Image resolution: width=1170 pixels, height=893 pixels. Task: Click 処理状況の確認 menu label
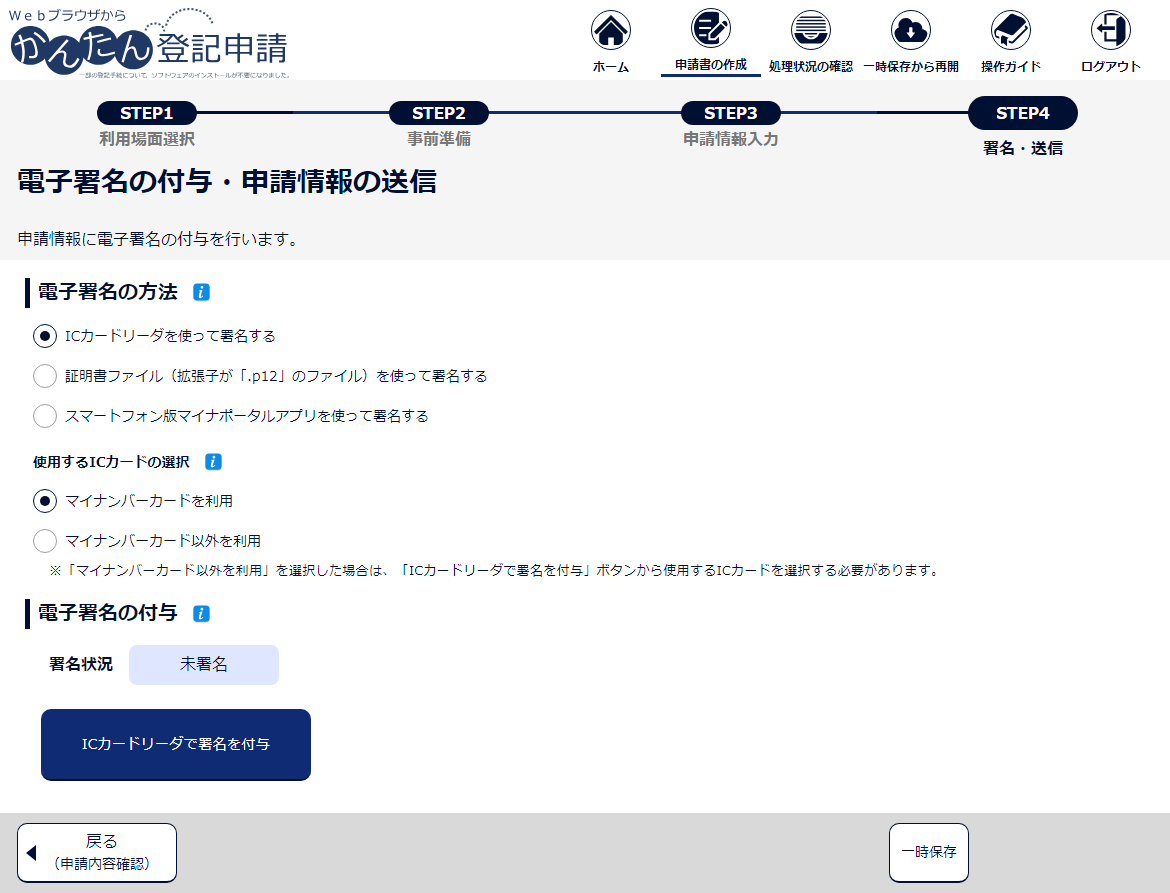click(810, 66)
